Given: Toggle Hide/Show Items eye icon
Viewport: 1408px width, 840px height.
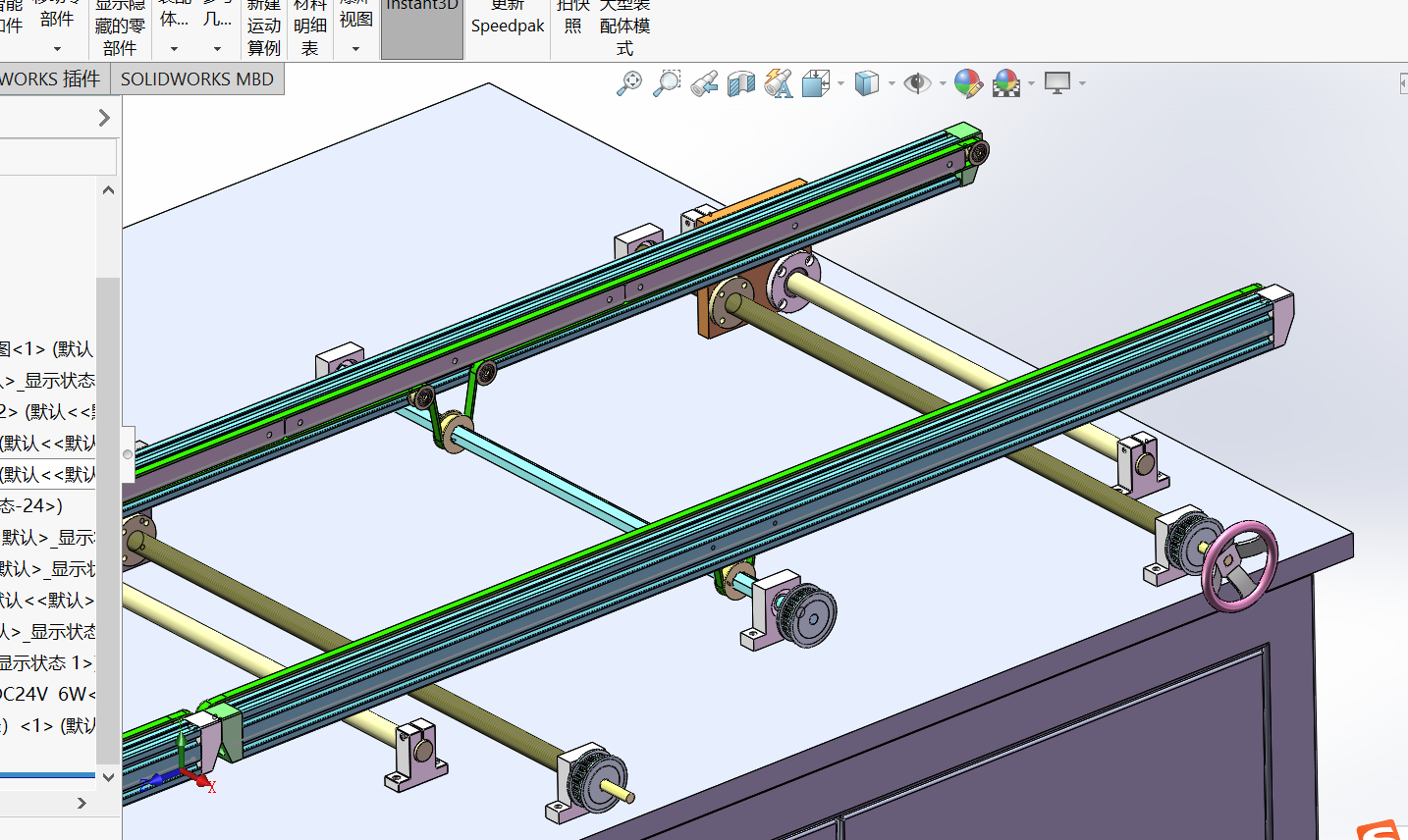Looking at the screenshot, I should (917, 83).
